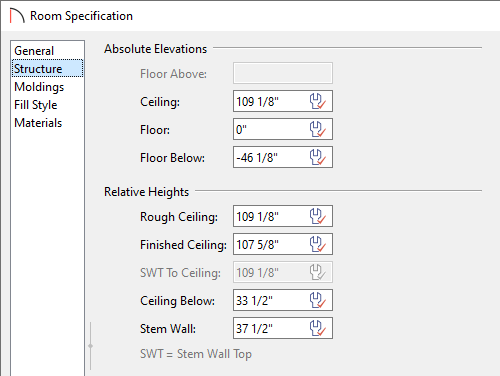Click the default wrench icon in Stem Wall field

tap(317, 328)
